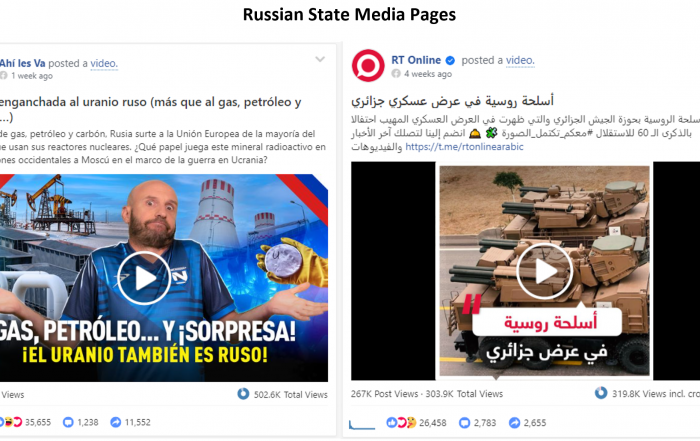
Task: Click the 502.6K Total Views insights icon
Action: 243,394
